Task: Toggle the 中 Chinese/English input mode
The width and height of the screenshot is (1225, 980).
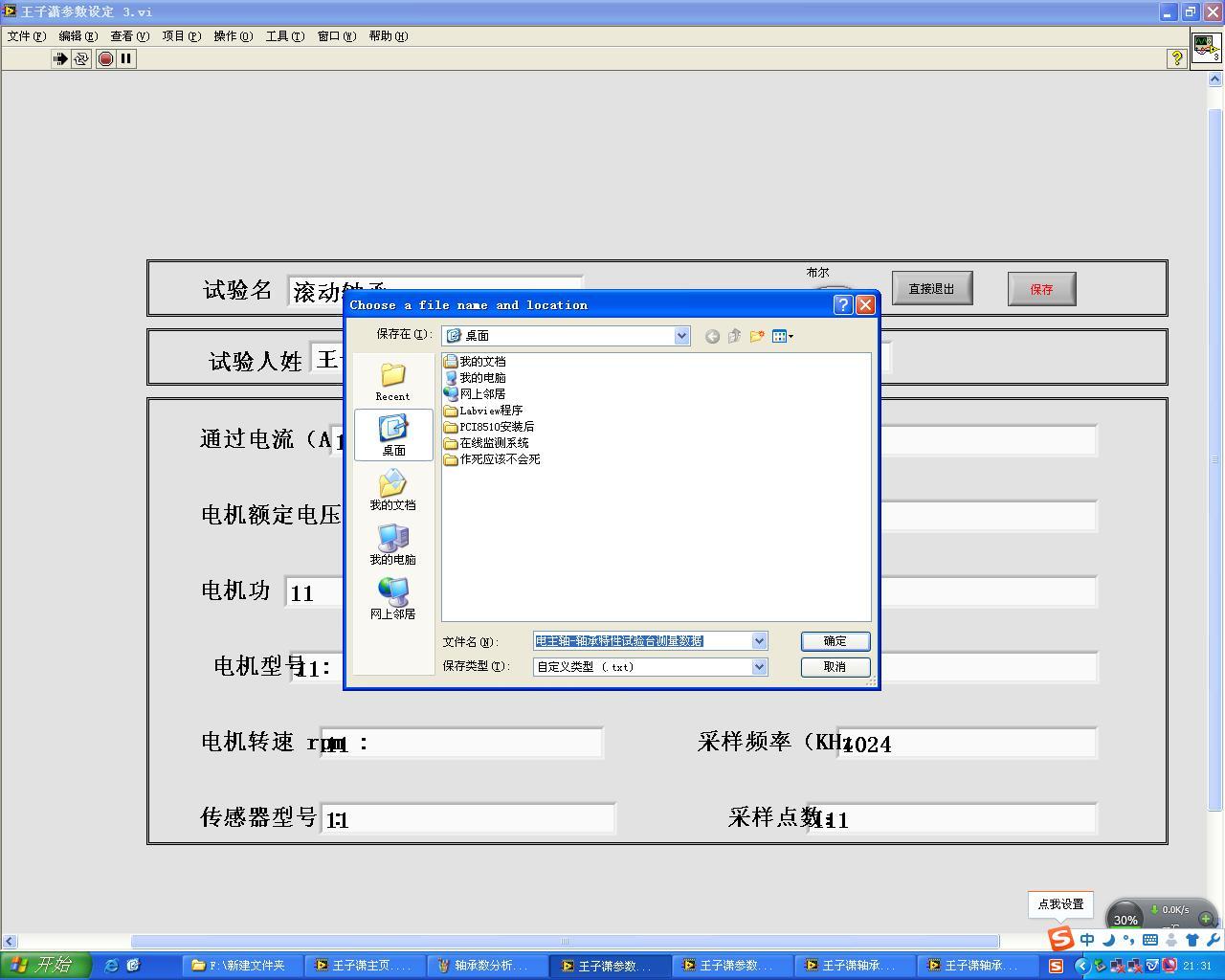Action: (x=1087, y=940)
